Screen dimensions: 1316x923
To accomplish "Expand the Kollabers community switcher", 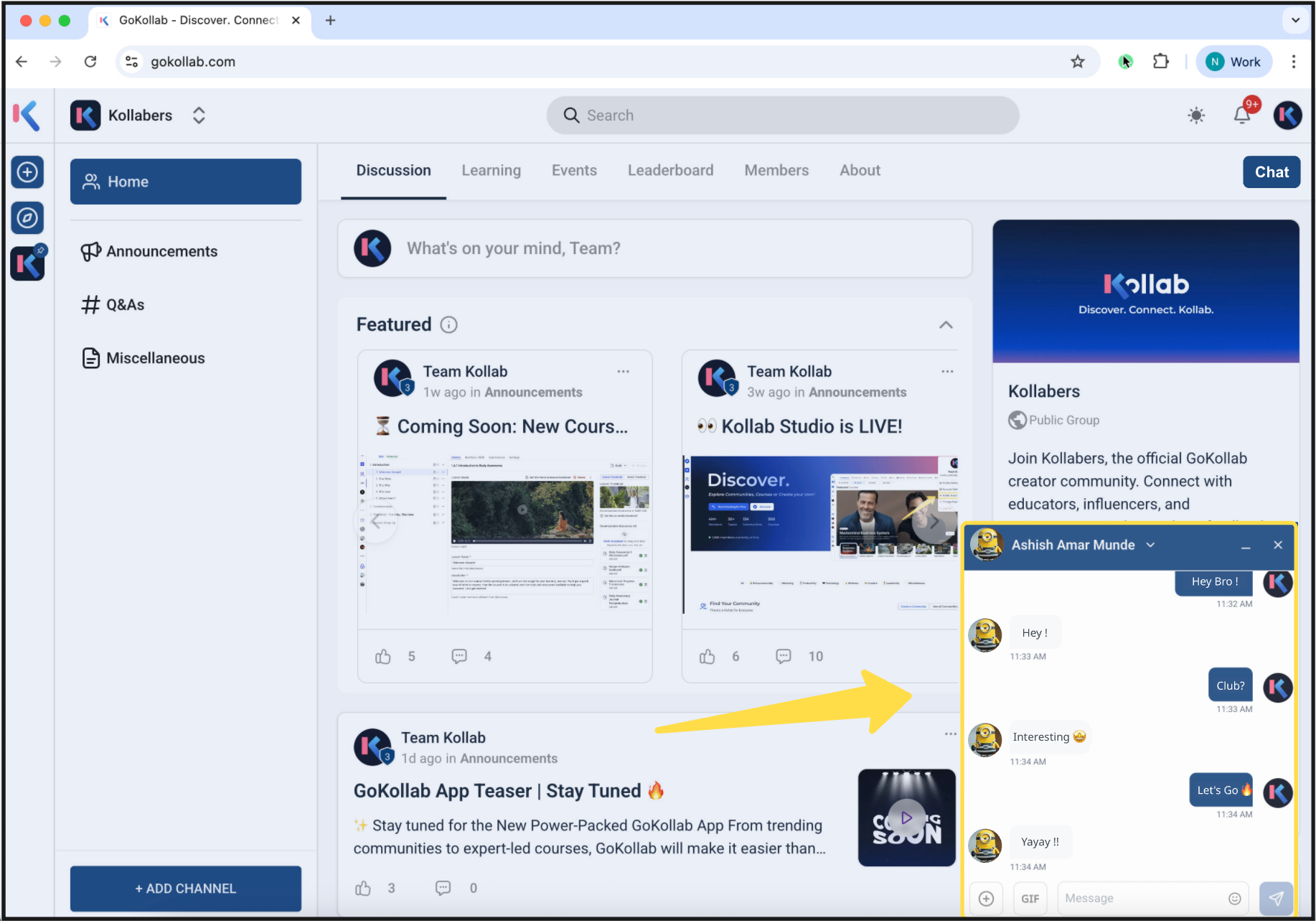I will (x=199, y=116).
